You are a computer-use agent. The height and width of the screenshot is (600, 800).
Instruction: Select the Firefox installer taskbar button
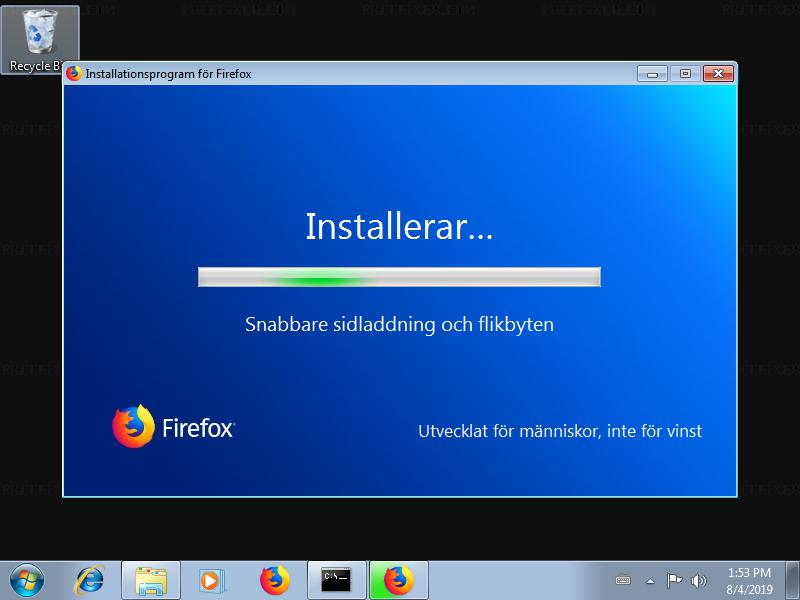(x=398, y=580)
